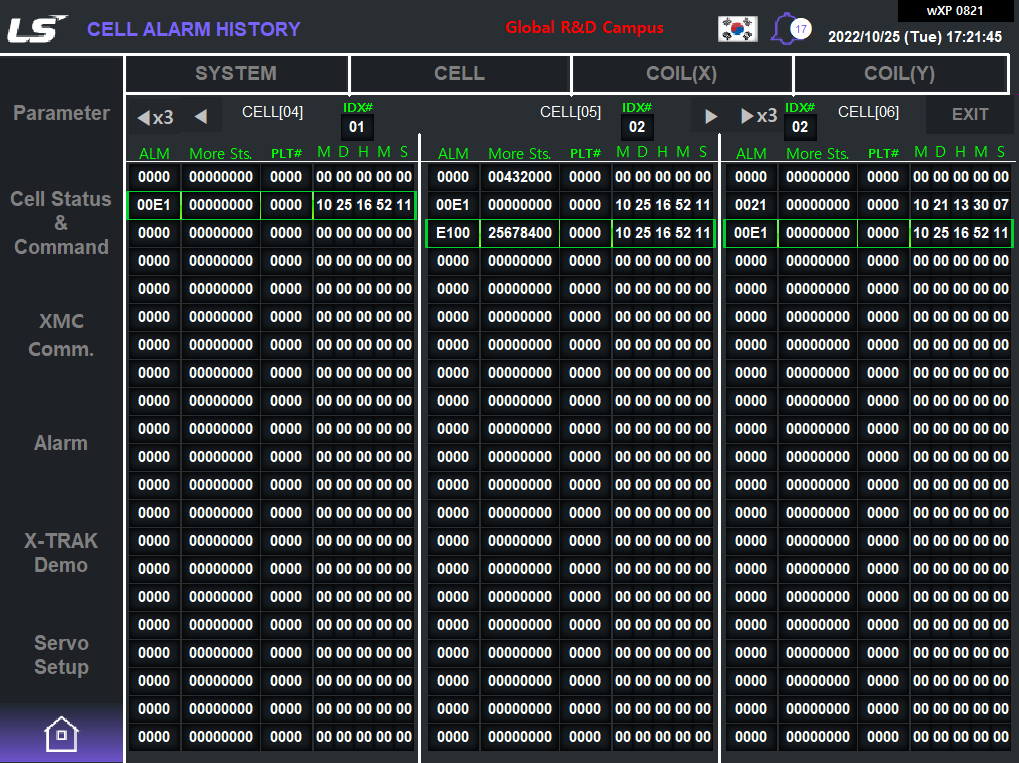Go home via the house icon
Image resolution: width=1019 pixels, height=763 pixels.
61,734
